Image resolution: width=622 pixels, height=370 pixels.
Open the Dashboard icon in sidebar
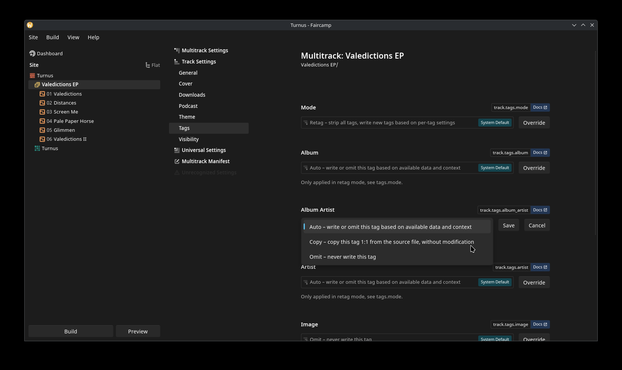32,54
